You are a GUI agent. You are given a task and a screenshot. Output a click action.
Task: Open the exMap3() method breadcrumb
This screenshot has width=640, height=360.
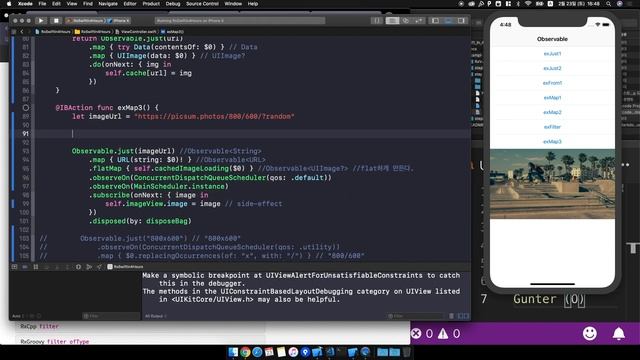point(172,31)
